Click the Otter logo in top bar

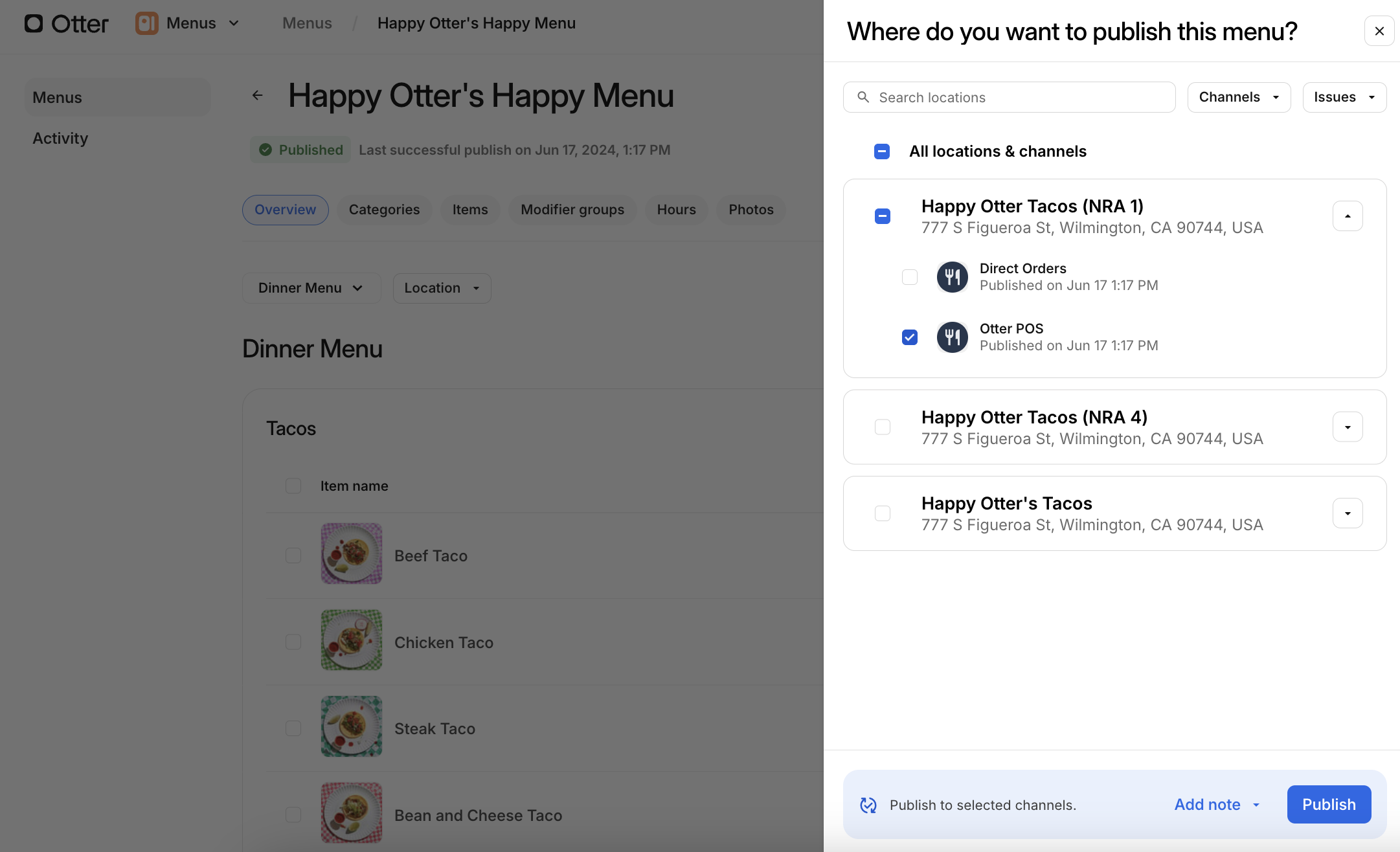pos(65,23)
